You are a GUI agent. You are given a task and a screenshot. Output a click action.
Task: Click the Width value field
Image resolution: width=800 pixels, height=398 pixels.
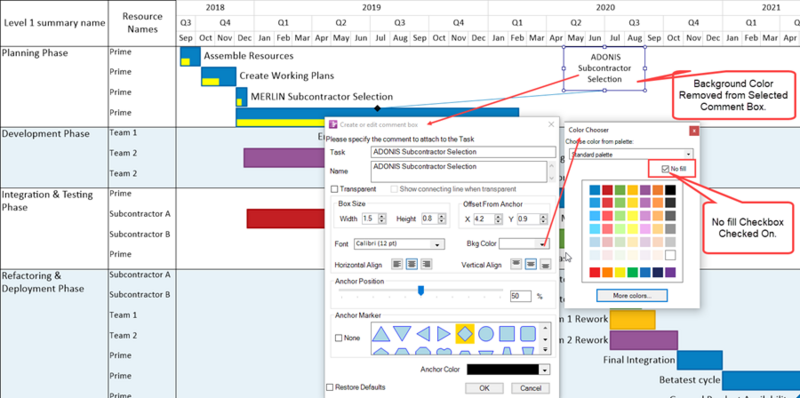click(370, 219)
